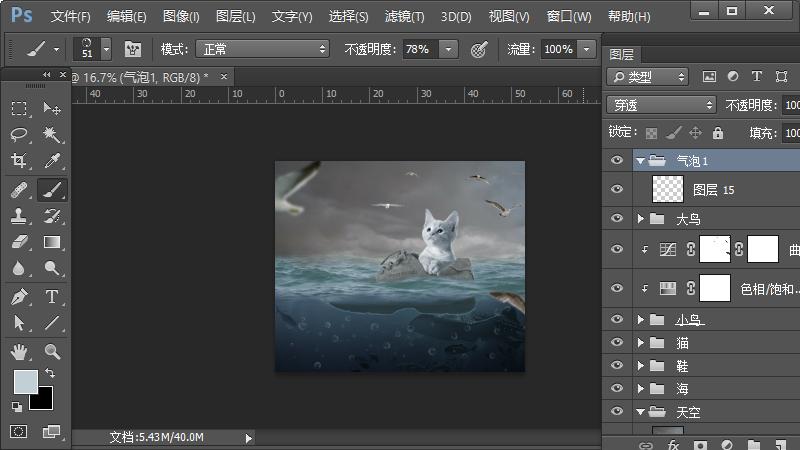Image resolution: width=800 pixels, height=450 pixels.
Task: Select the Crop tool
Action: pos(19,161)
